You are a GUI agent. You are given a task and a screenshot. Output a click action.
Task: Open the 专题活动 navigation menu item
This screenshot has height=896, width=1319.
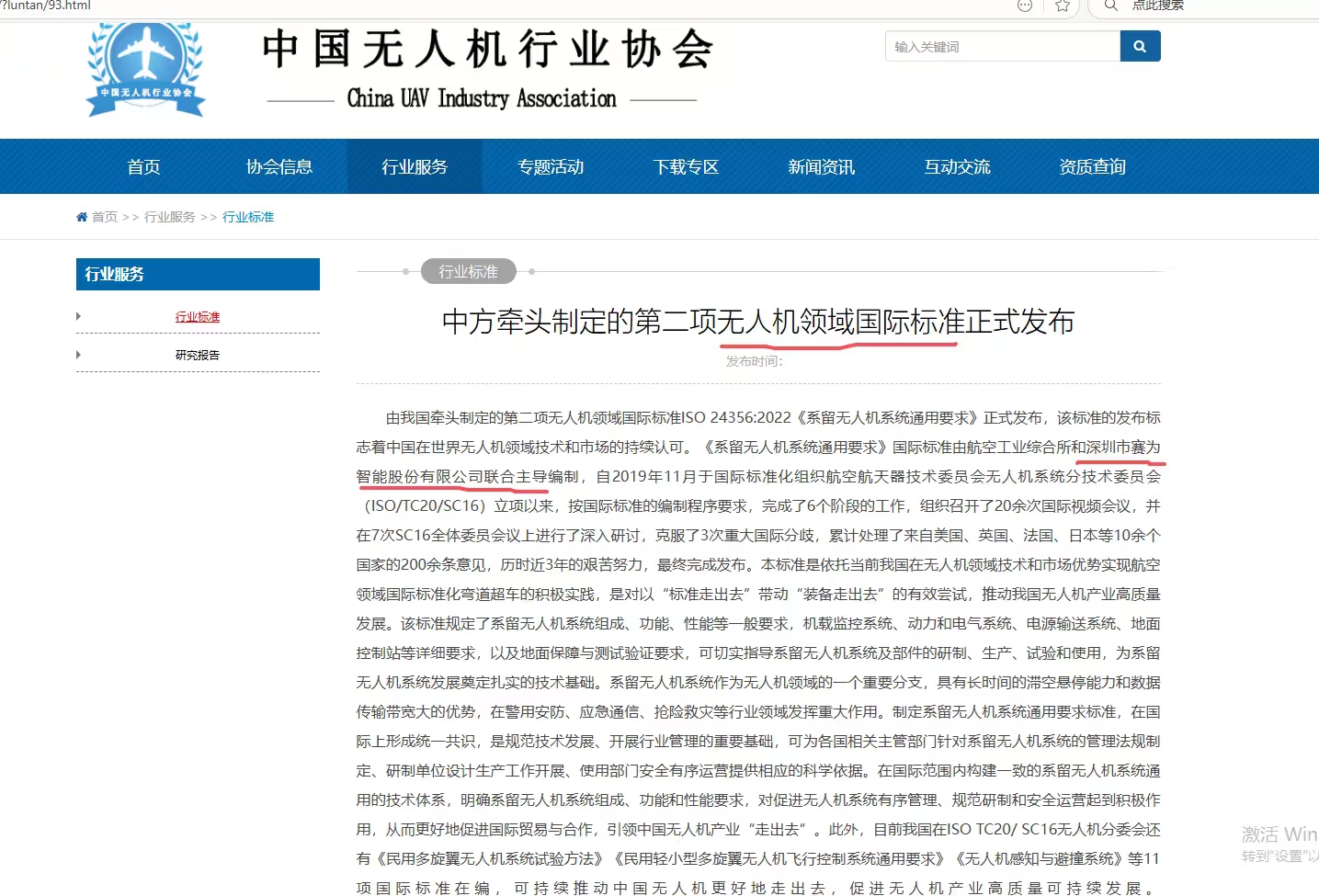tap(551, 166)
